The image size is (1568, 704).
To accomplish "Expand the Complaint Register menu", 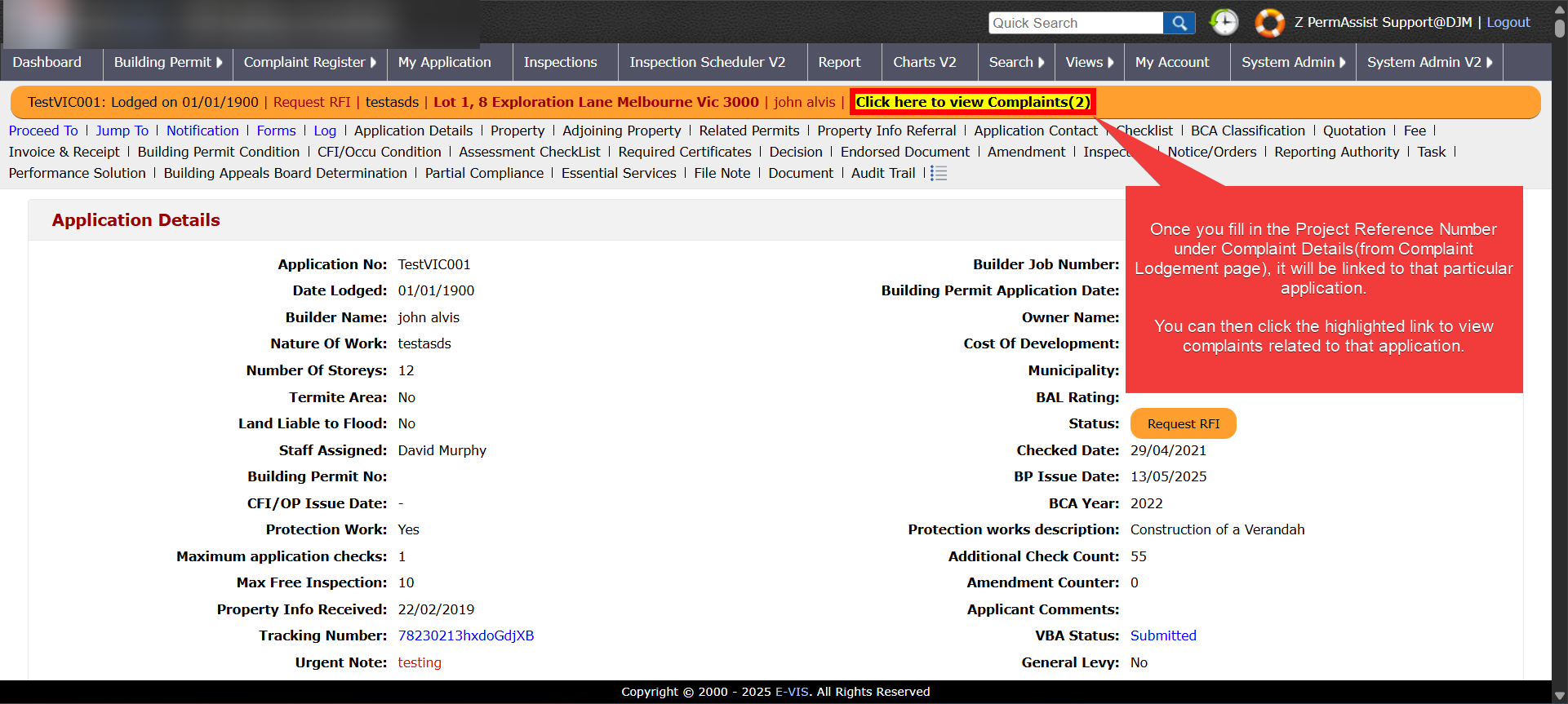I will [x=309, y=62].
